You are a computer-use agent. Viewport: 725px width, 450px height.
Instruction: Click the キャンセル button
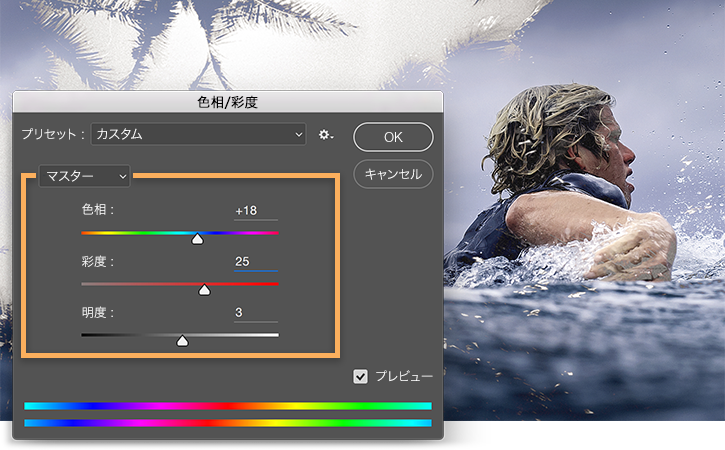tap(393, 174)
